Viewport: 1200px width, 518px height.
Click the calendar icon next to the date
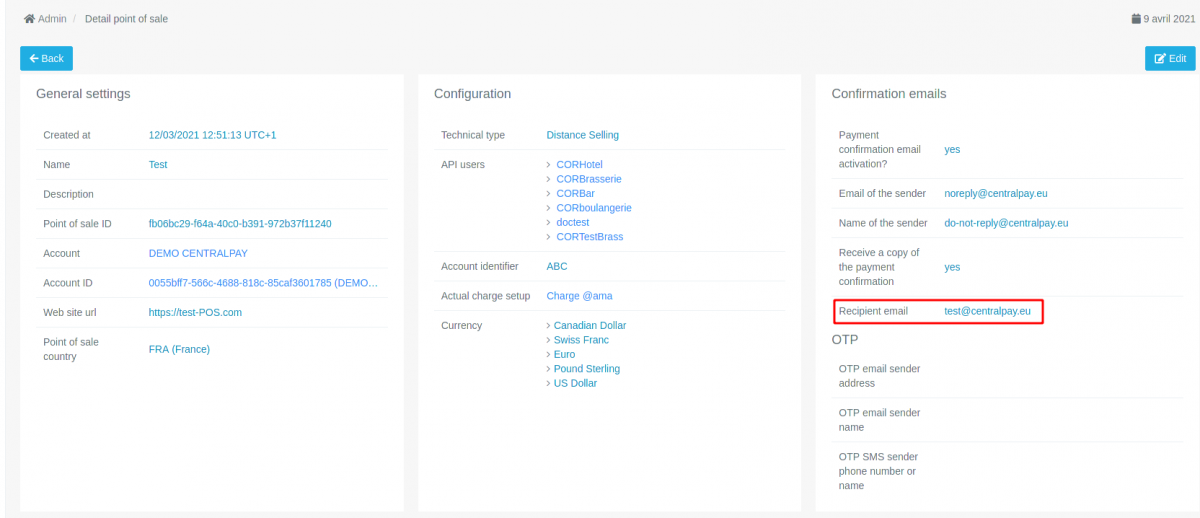1136,19
